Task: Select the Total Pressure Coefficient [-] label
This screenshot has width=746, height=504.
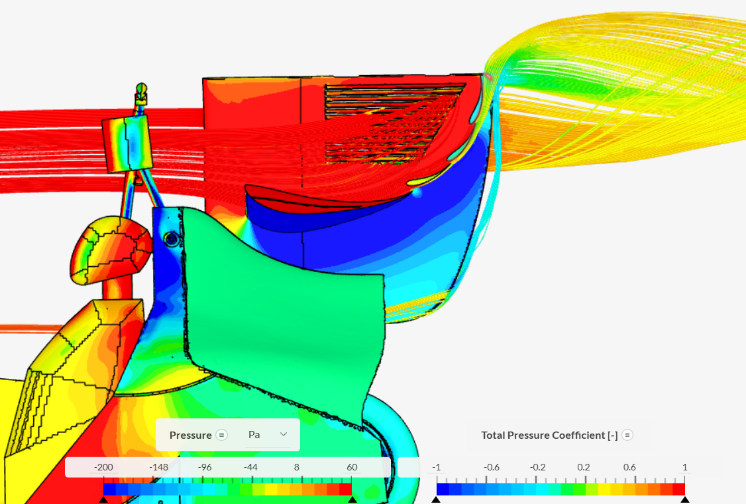Action: [549, 435]
